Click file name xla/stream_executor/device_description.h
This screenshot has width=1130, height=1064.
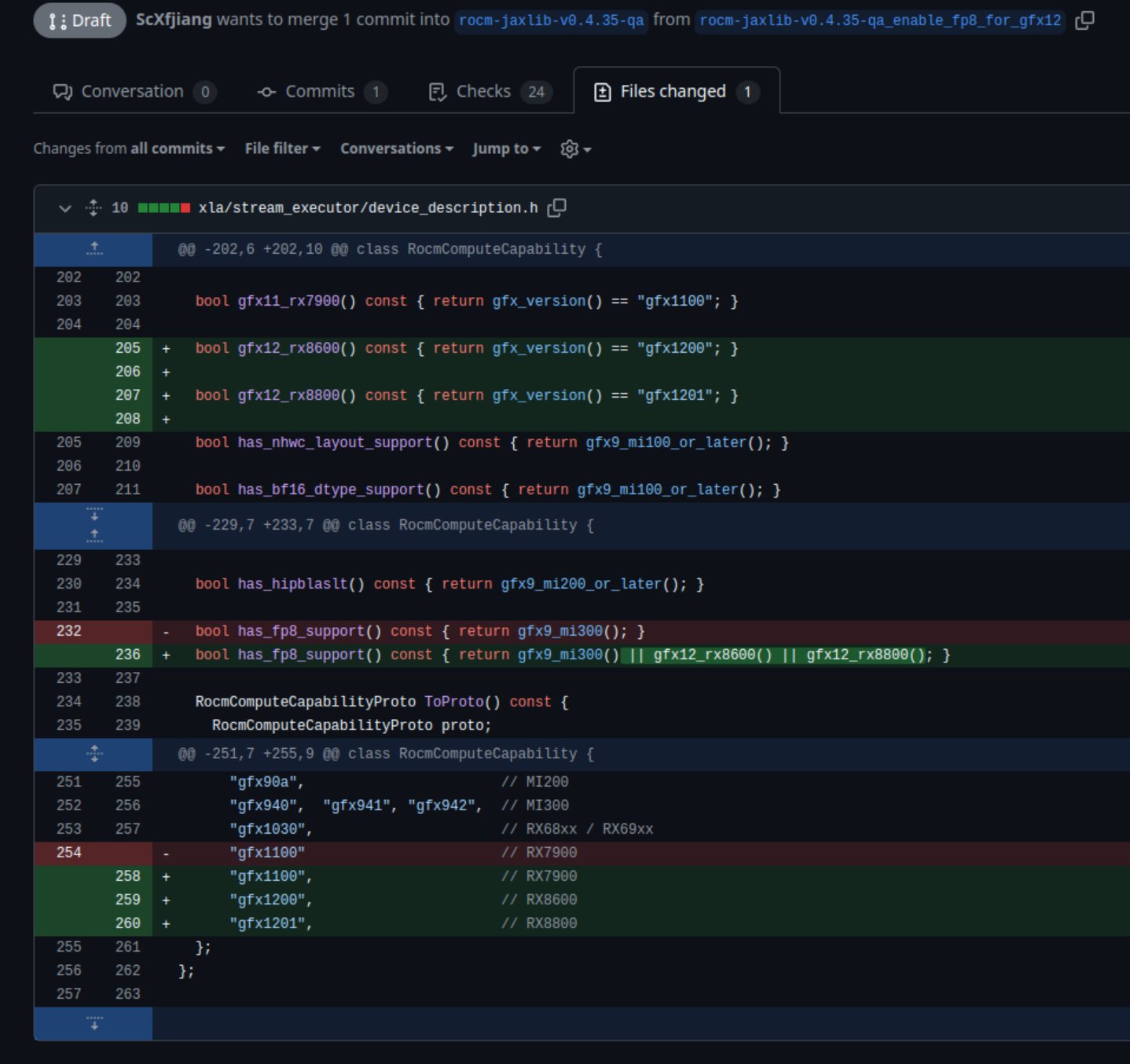pyautogui.click(x=368, y=208)
